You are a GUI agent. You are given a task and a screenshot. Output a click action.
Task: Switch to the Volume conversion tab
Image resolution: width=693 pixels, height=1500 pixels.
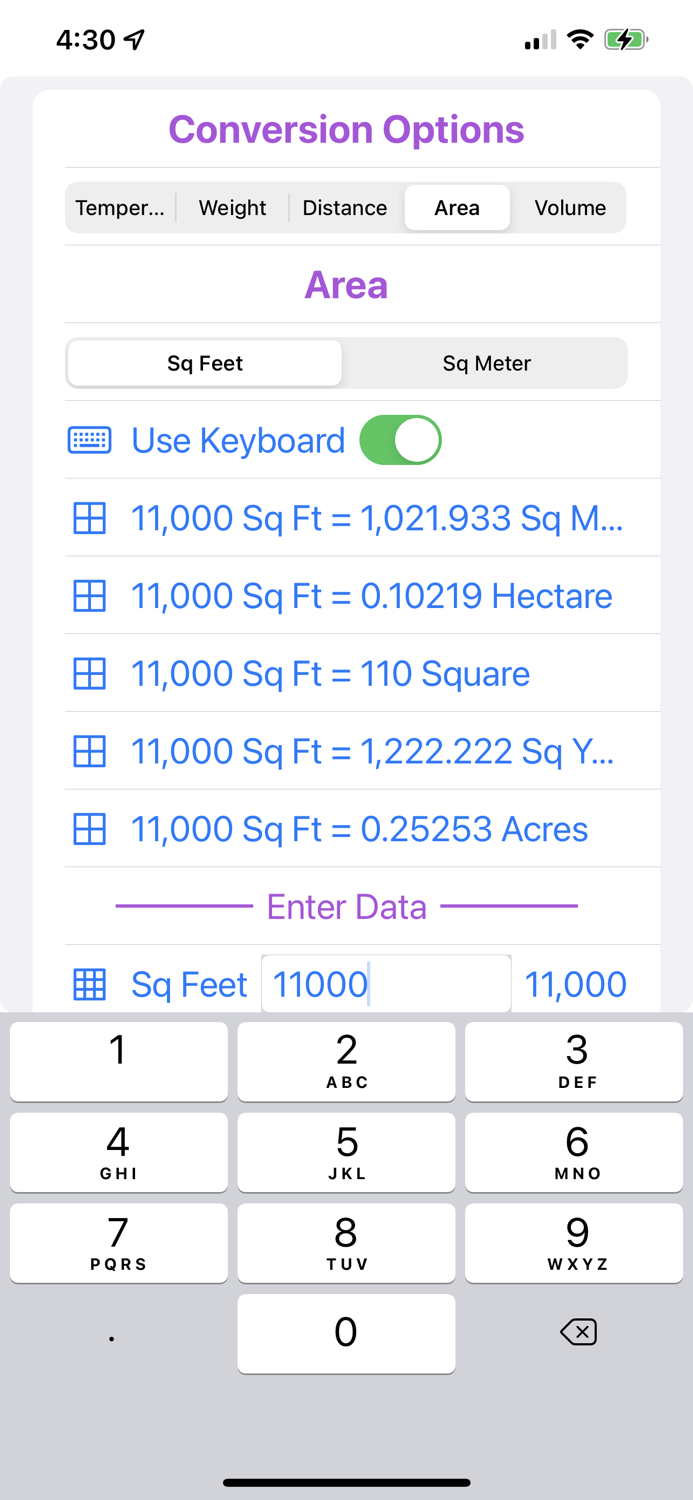[x=570, y=207]
